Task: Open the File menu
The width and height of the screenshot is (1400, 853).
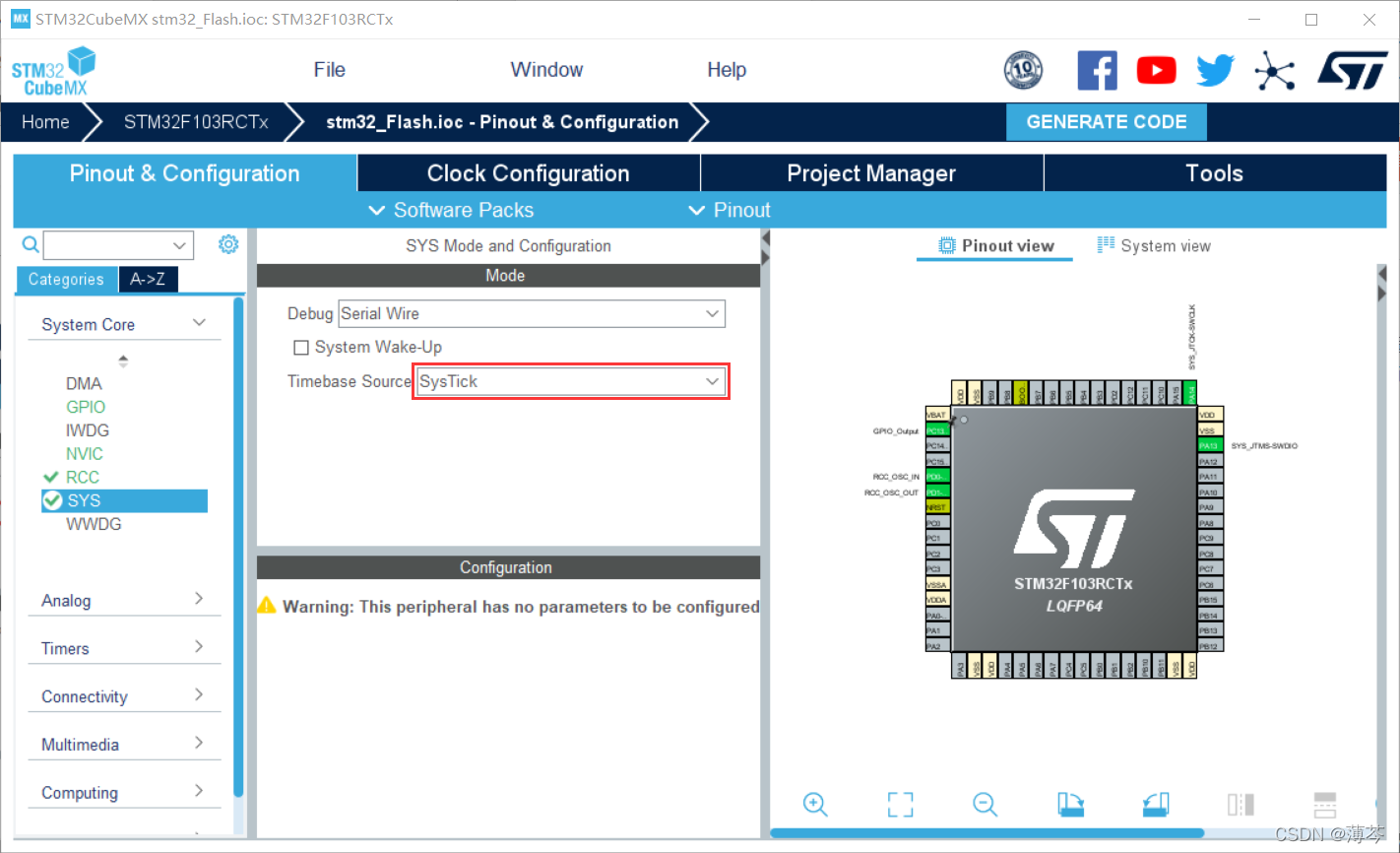Action: click(330, 70)
